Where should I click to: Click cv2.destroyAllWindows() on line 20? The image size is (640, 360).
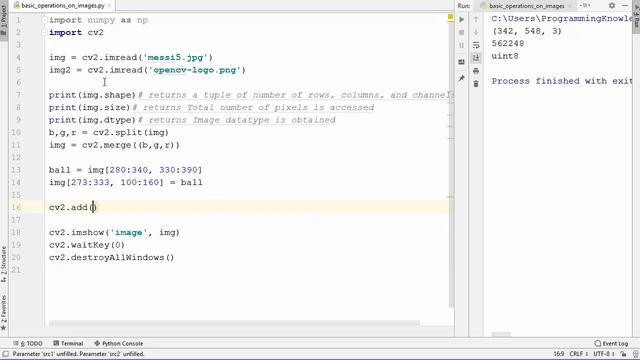pyautogui.click(x=111, y=258)
